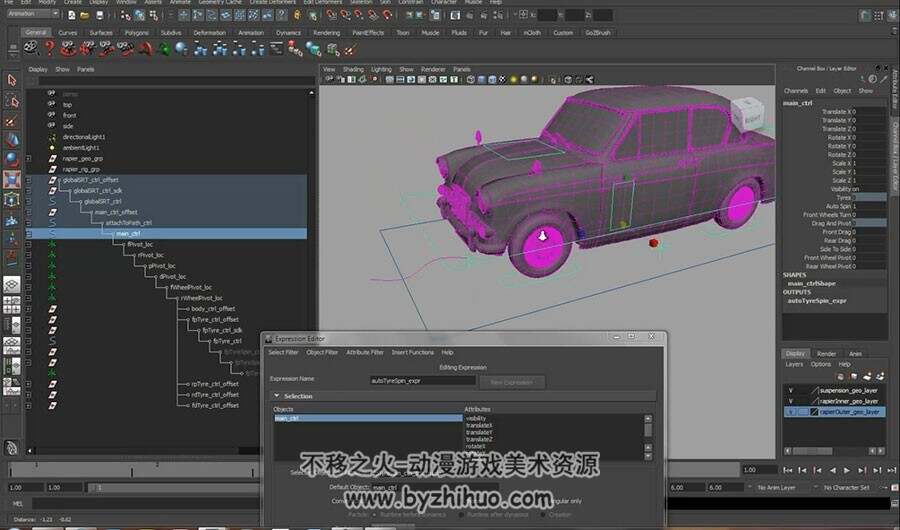Open a scene with the folder icon
The height and width of the screenshot is (530, 900).
pos(85,15)
